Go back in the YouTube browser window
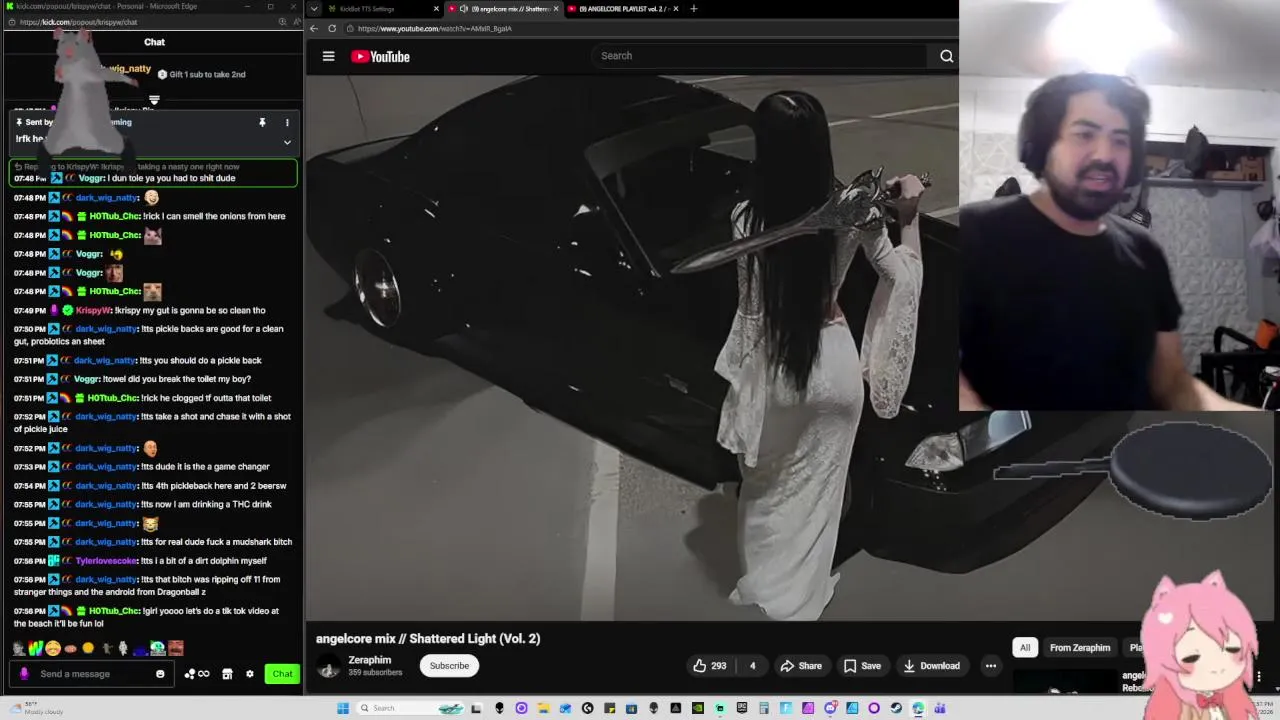Viewport: 1280px width, 720px height. coord(313,28)
